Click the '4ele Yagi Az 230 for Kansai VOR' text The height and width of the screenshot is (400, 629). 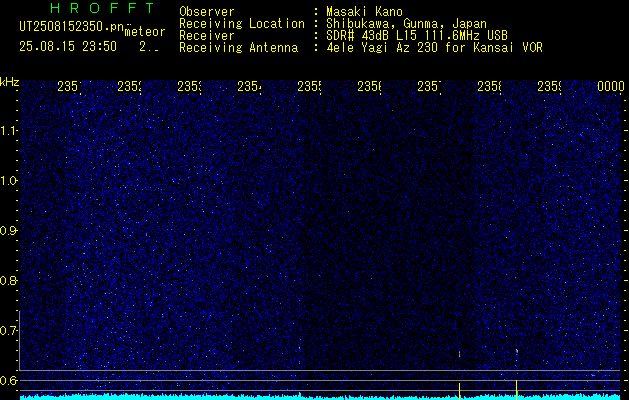434,48
